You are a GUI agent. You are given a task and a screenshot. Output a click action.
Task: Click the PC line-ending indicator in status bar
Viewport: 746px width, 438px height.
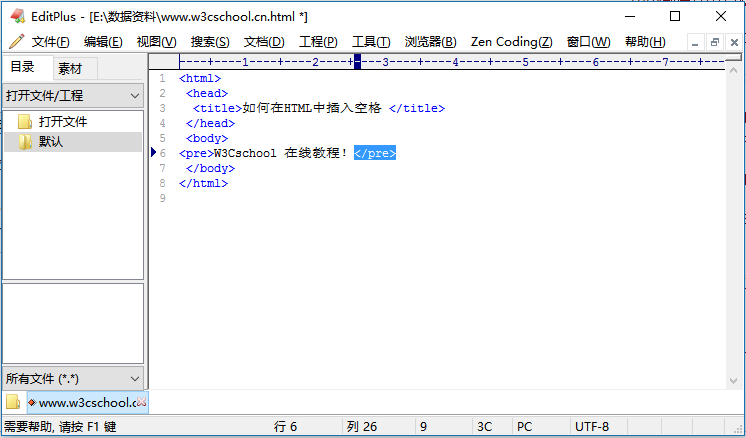(x=524, y=426)
